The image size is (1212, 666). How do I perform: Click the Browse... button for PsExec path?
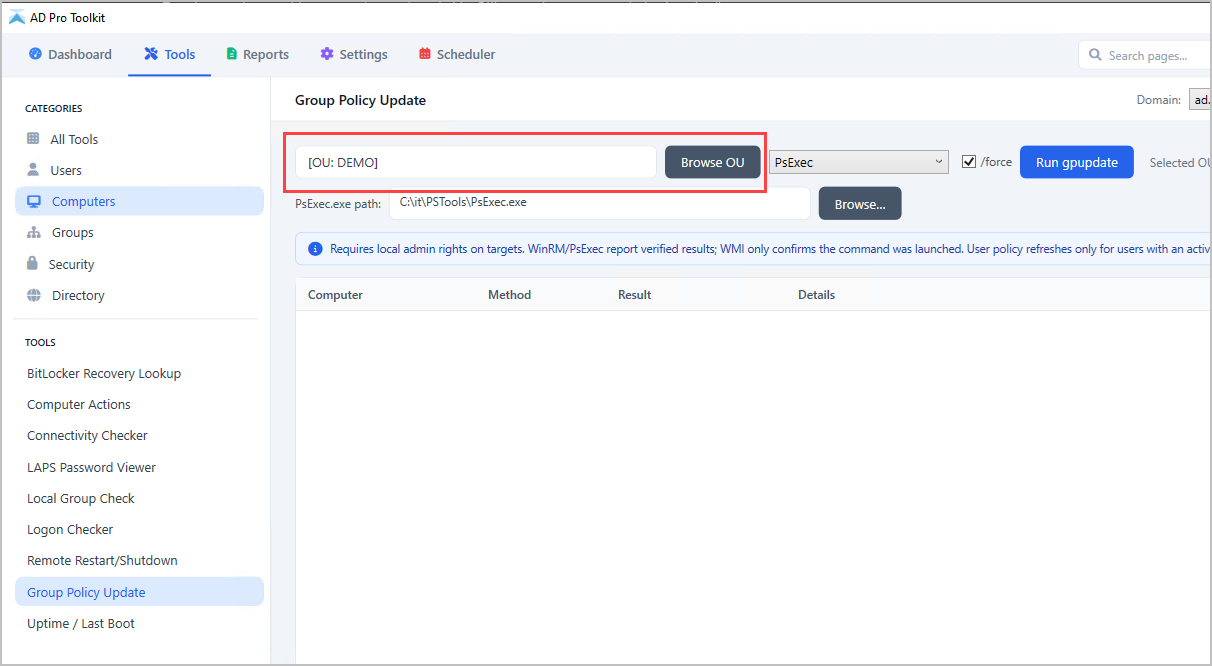860,203
